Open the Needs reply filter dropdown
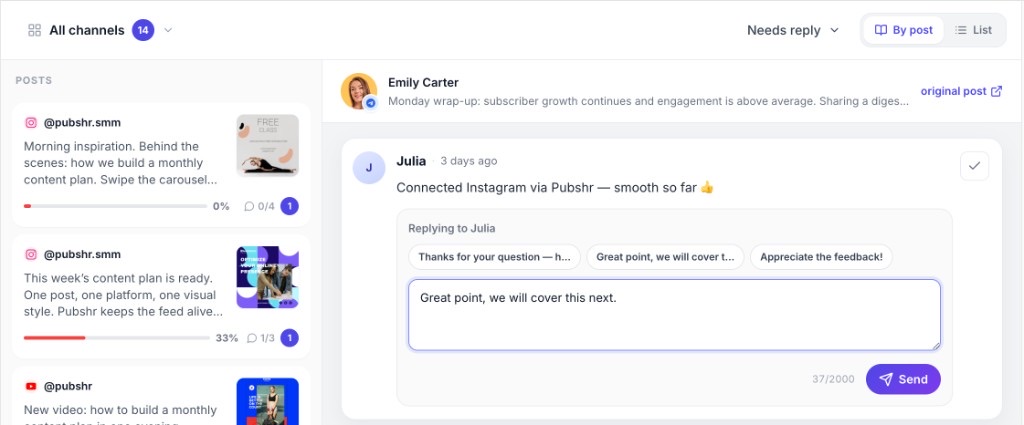The image size is (1024, 425). [793, 30]
